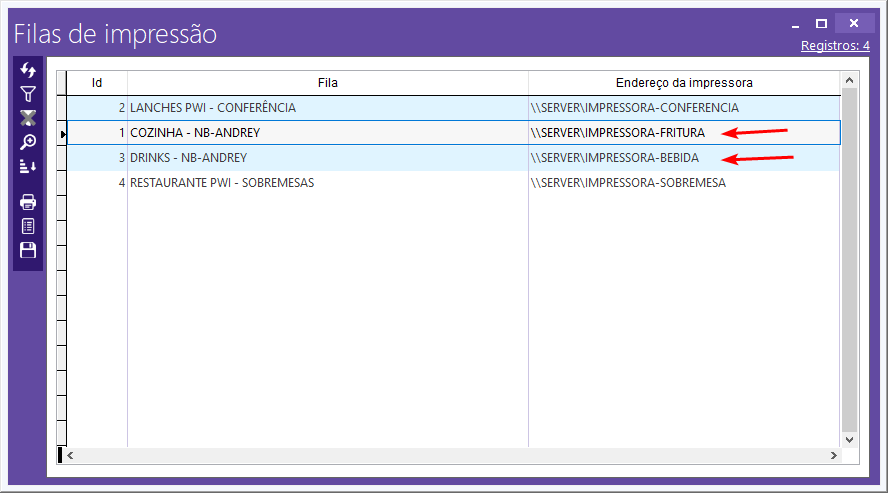Click the Registros: 4 link
Viewport: 888px width, 493px height.
coord(835,46)
